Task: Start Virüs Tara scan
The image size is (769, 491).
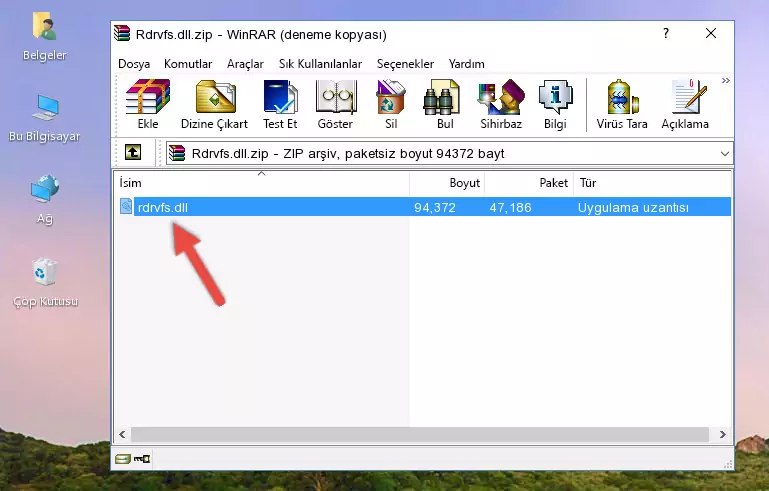Action: (622, 104)
